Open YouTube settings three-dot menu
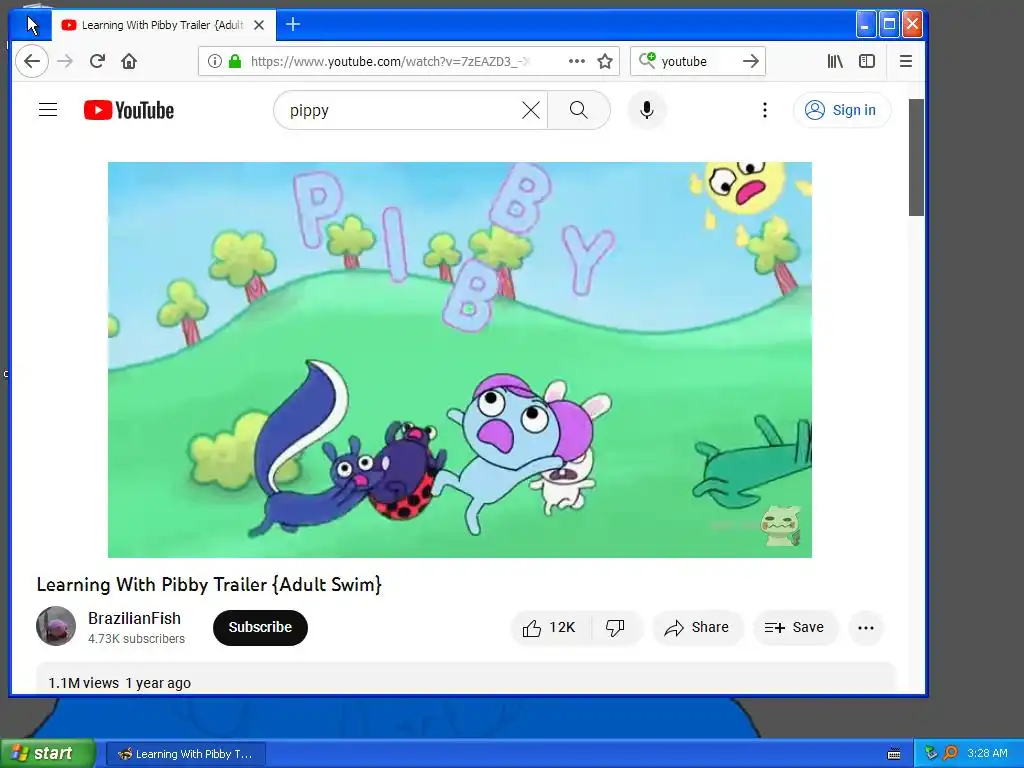The height and width of the screenshot is (768, 1024). coord(765,110)
